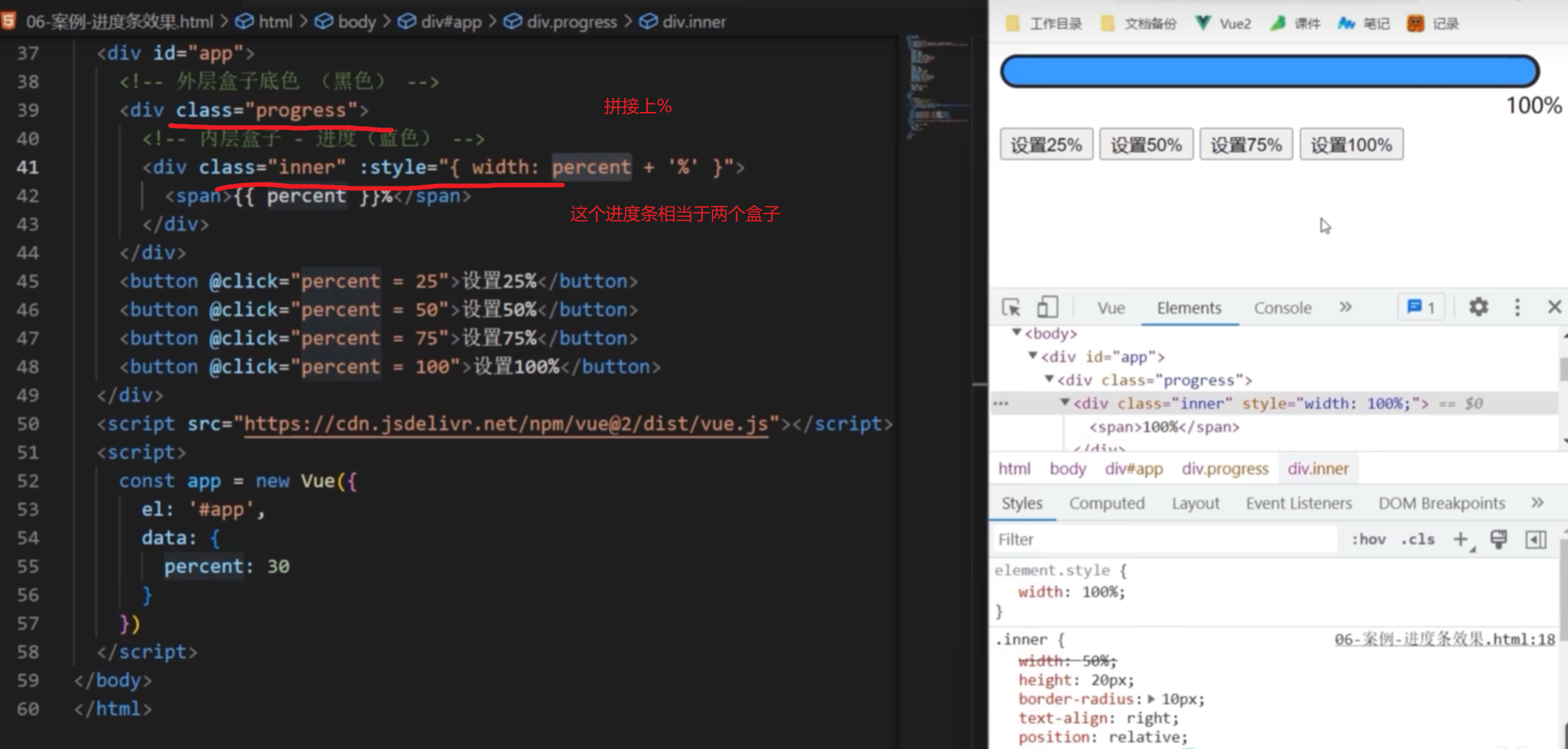The image size is (1568, 749).
Task: Click the new style rule plus icon
Action: 1460,539
